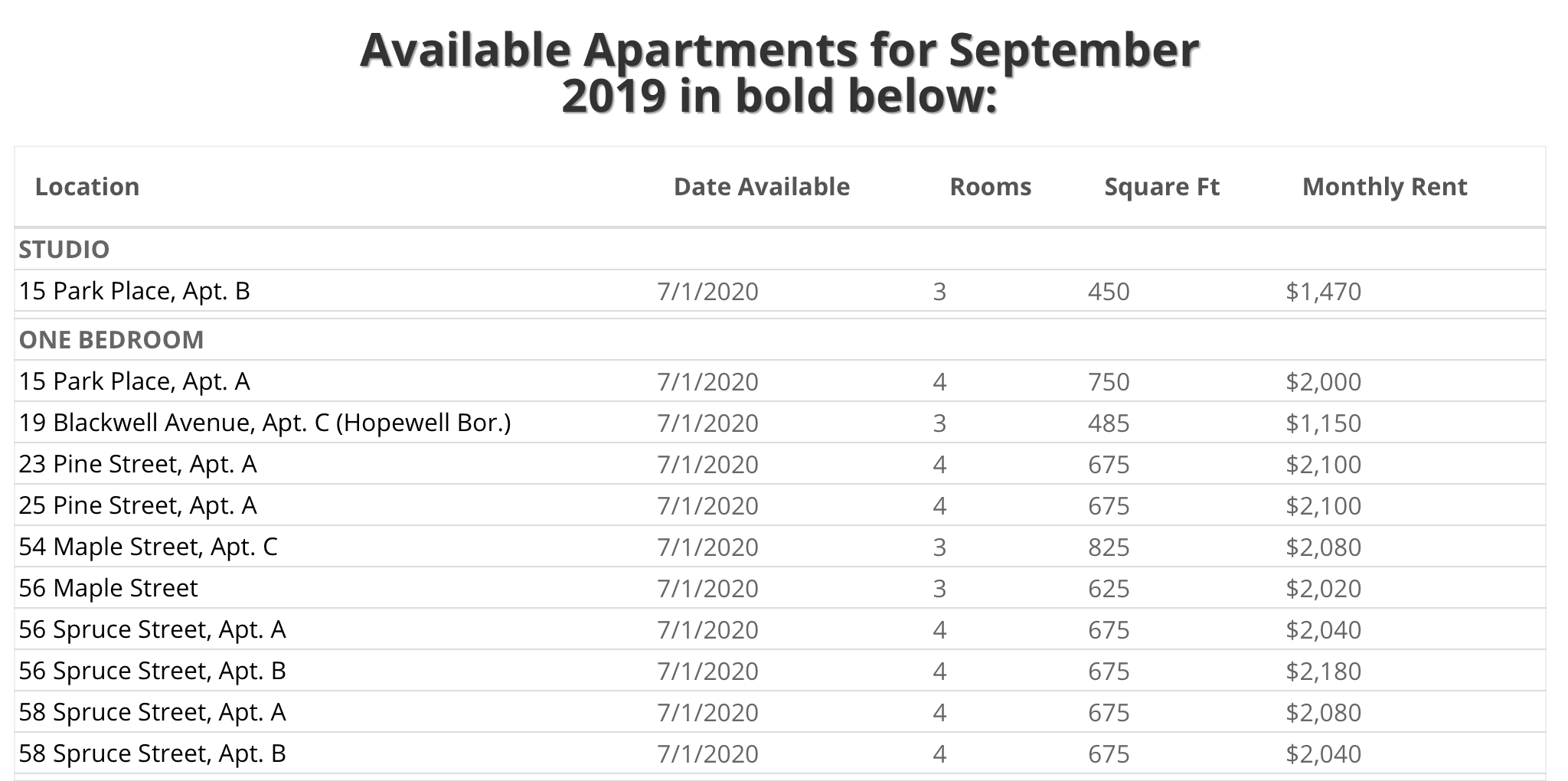The height and width of the screenshot is (781, 1568).
Task: Select 54 Maple Street, Apt. C
Action: [x=149, y=547]
